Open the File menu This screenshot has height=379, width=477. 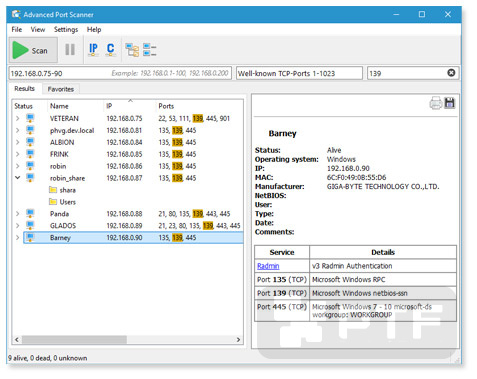(x=17, y=29)
